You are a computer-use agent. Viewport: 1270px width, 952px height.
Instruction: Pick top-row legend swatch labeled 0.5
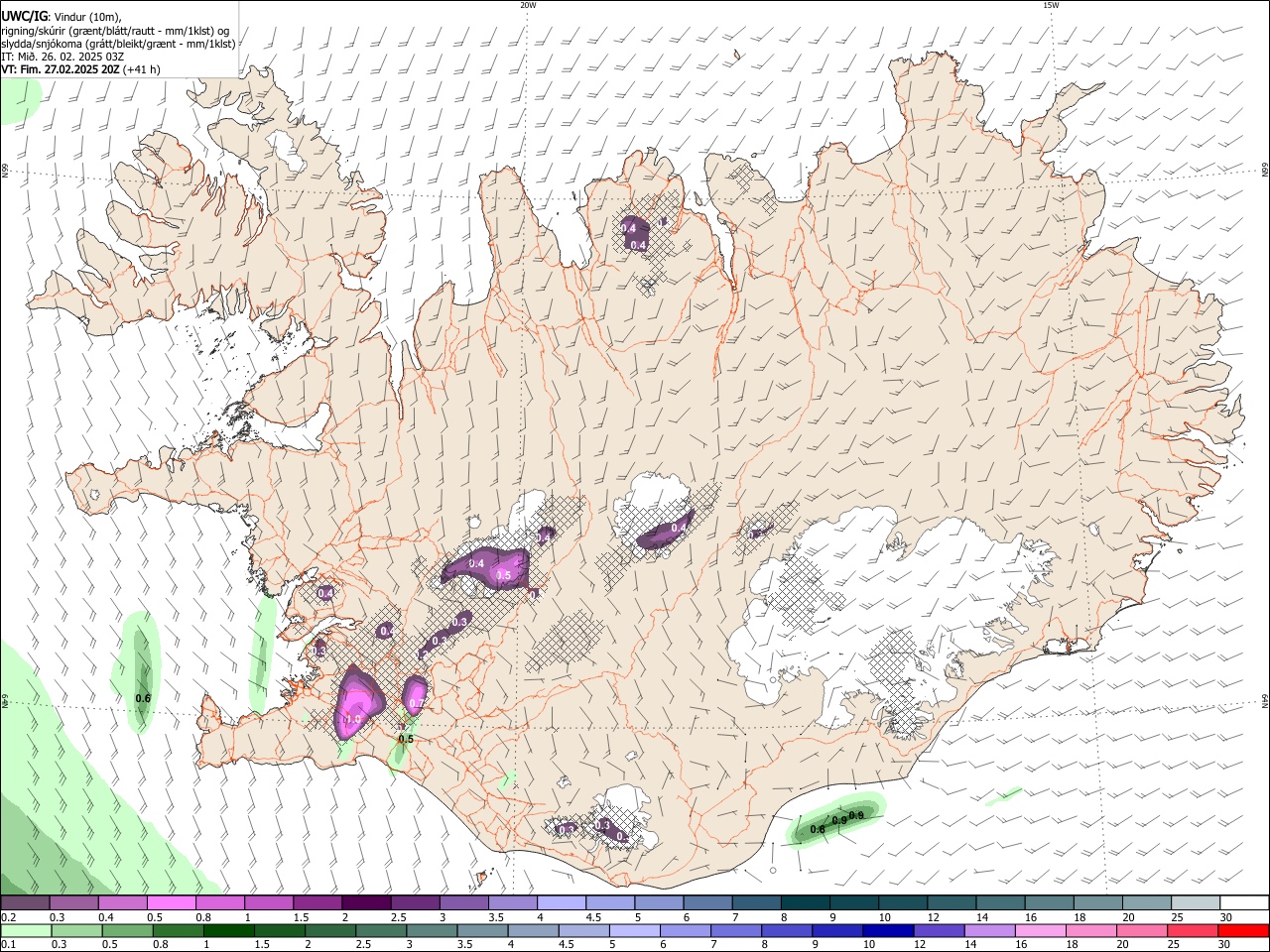171,902
